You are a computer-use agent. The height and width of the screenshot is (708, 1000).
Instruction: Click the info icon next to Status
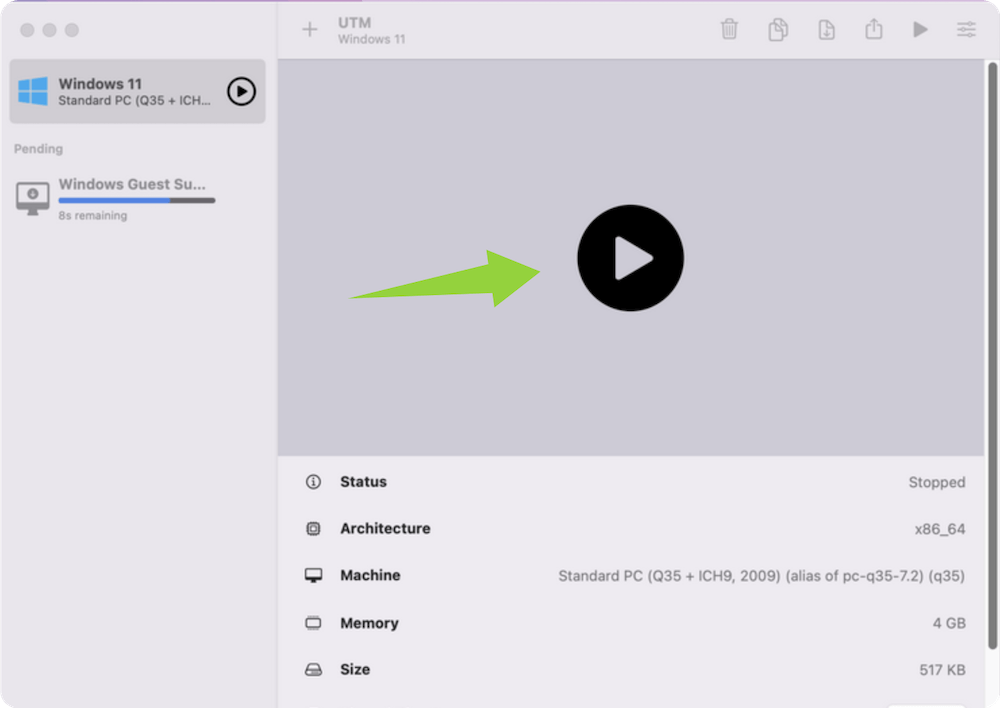314,482
